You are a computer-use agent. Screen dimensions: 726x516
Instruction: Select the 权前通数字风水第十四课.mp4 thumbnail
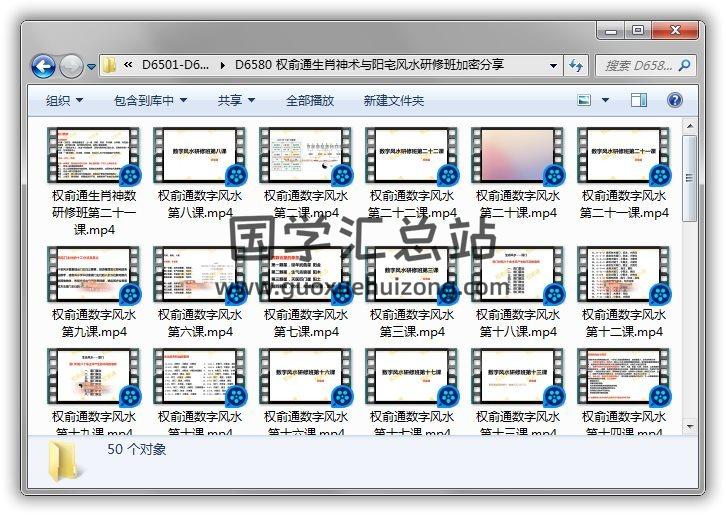[624, 377]
